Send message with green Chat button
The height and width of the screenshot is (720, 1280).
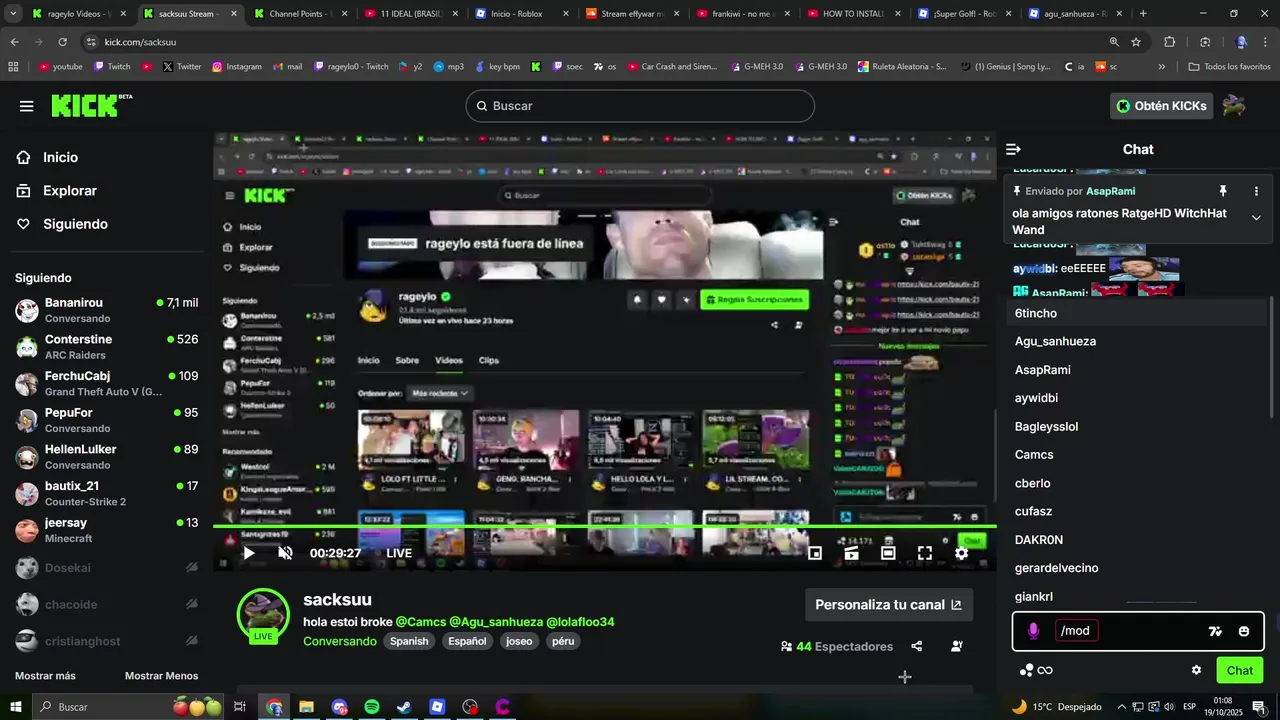[1240, 670]
